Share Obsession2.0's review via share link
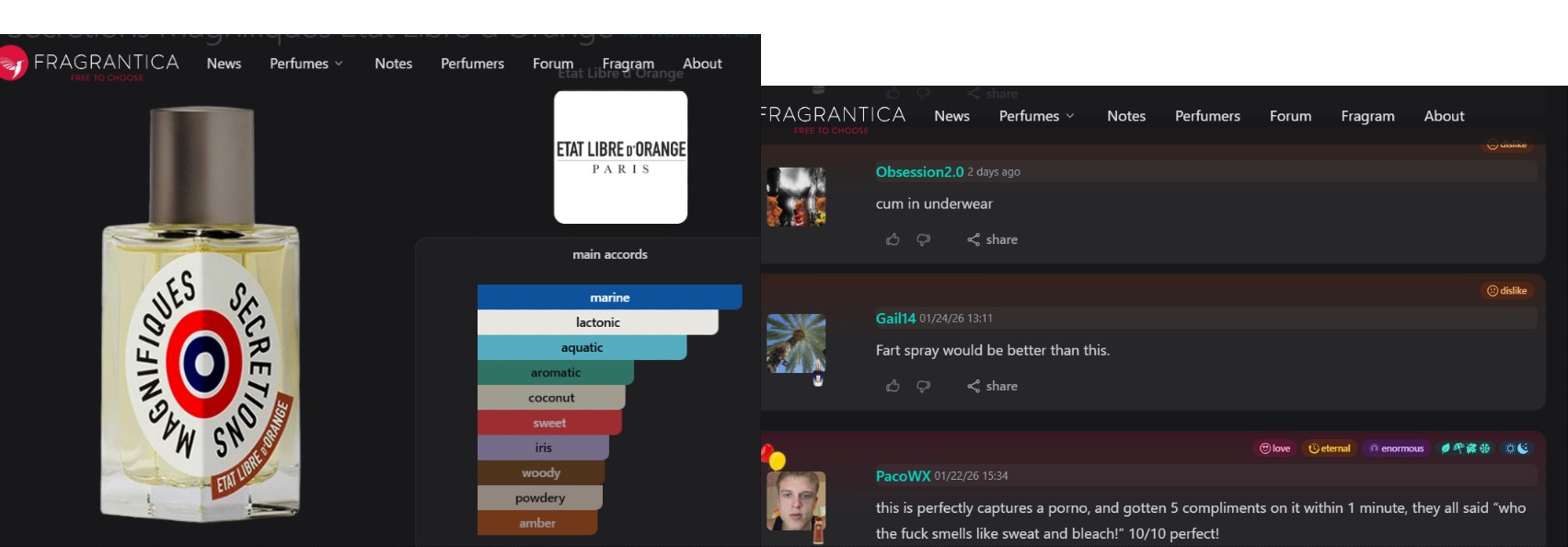 coord(992,239)
